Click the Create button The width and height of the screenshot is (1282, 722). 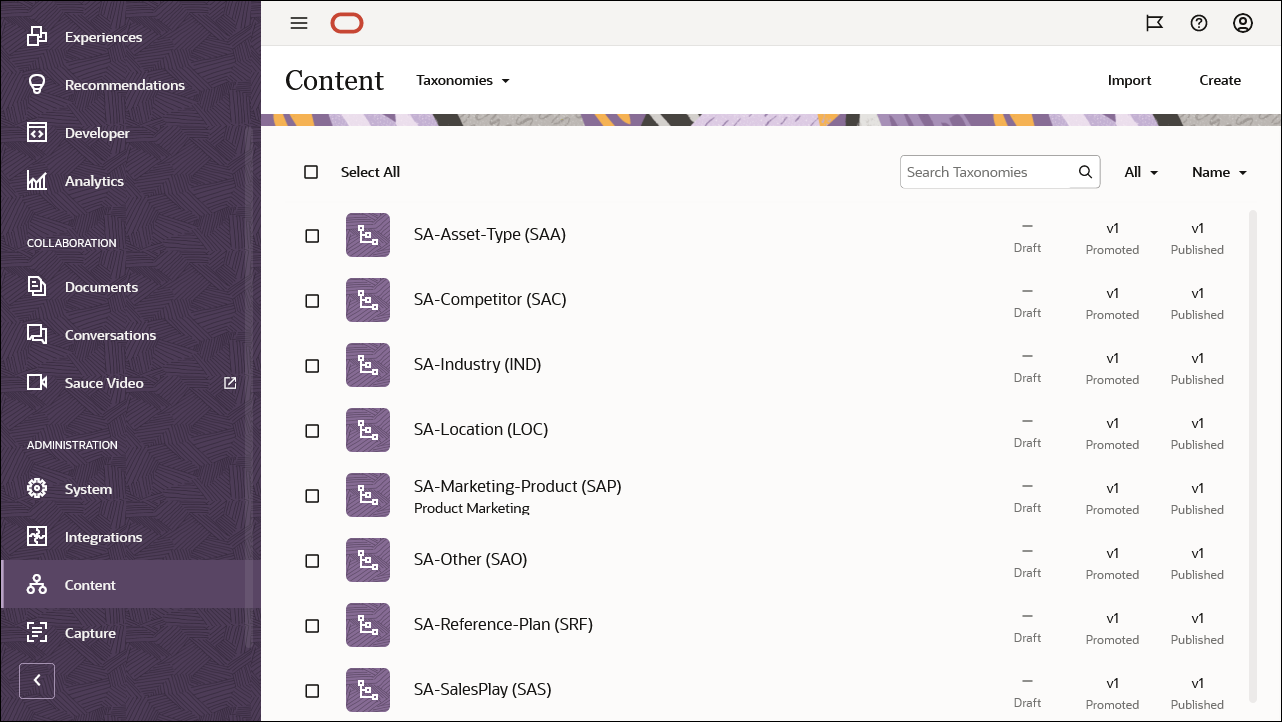[x=1220, y=80]
